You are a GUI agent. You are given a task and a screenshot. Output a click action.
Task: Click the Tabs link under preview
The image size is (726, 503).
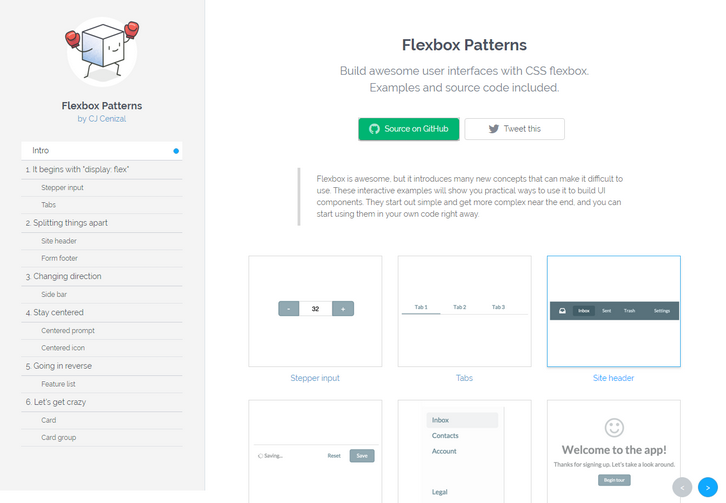(x=464, y=378)
